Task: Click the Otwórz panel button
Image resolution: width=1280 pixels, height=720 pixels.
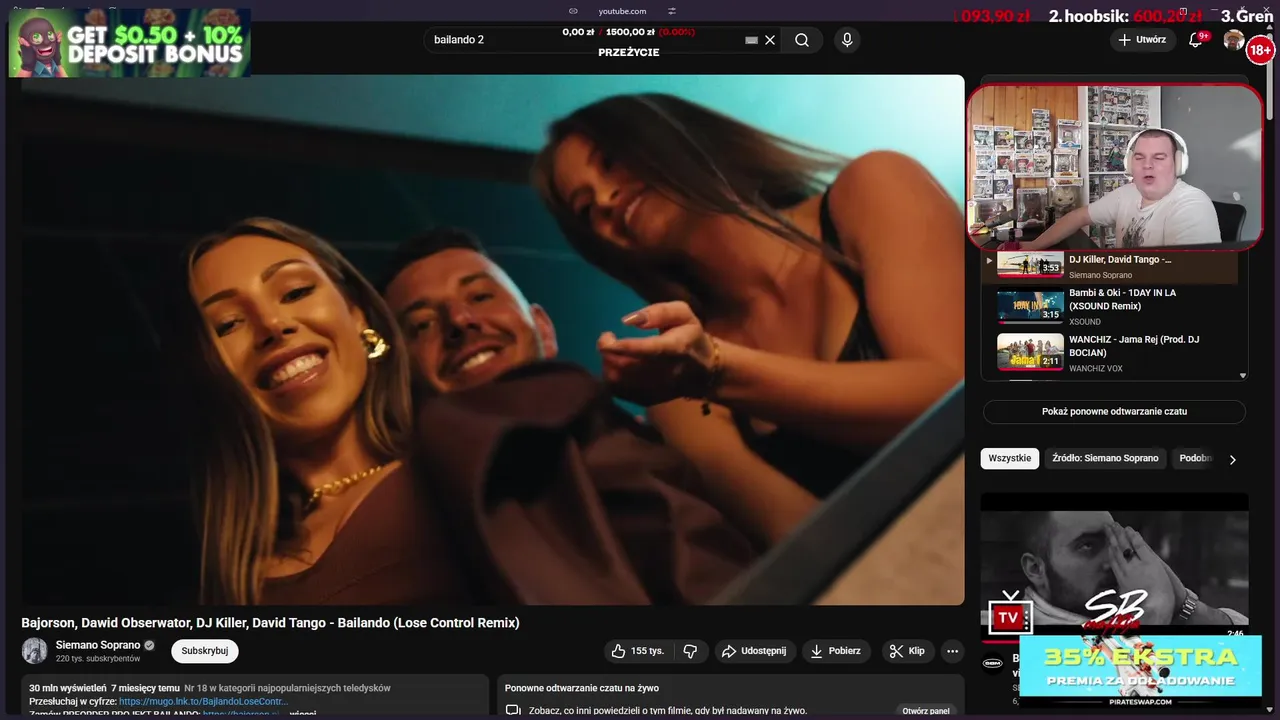Action: 926,711
